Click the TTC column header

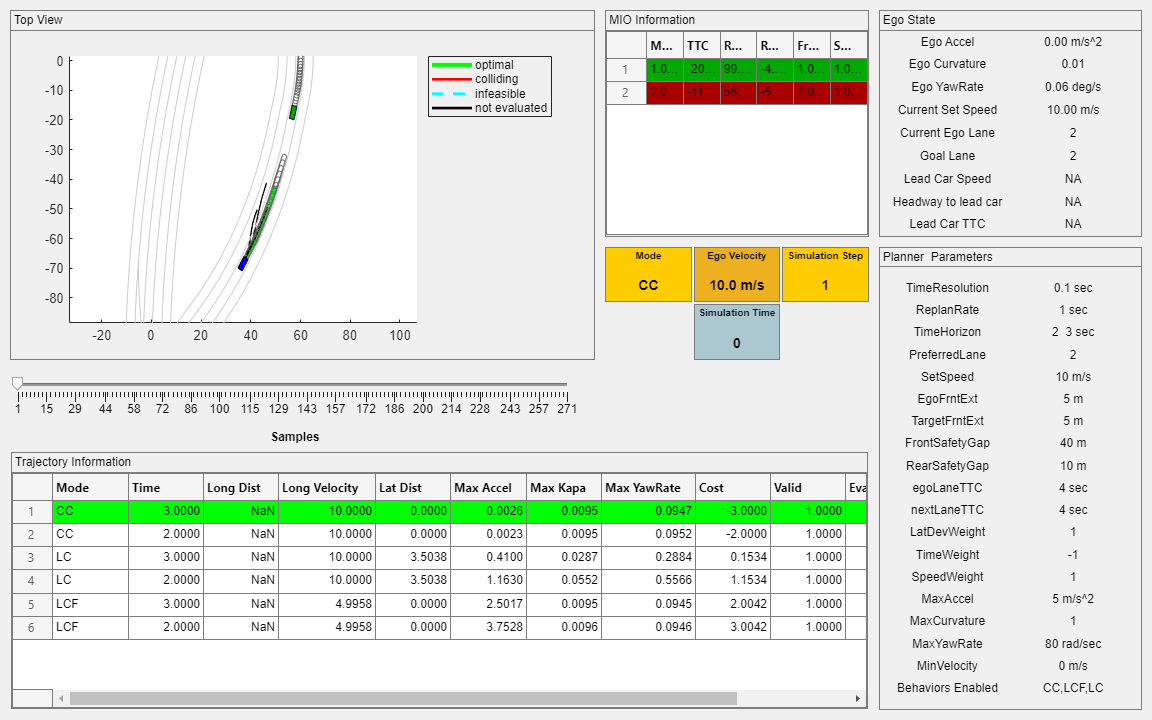[x=699, y=45]
